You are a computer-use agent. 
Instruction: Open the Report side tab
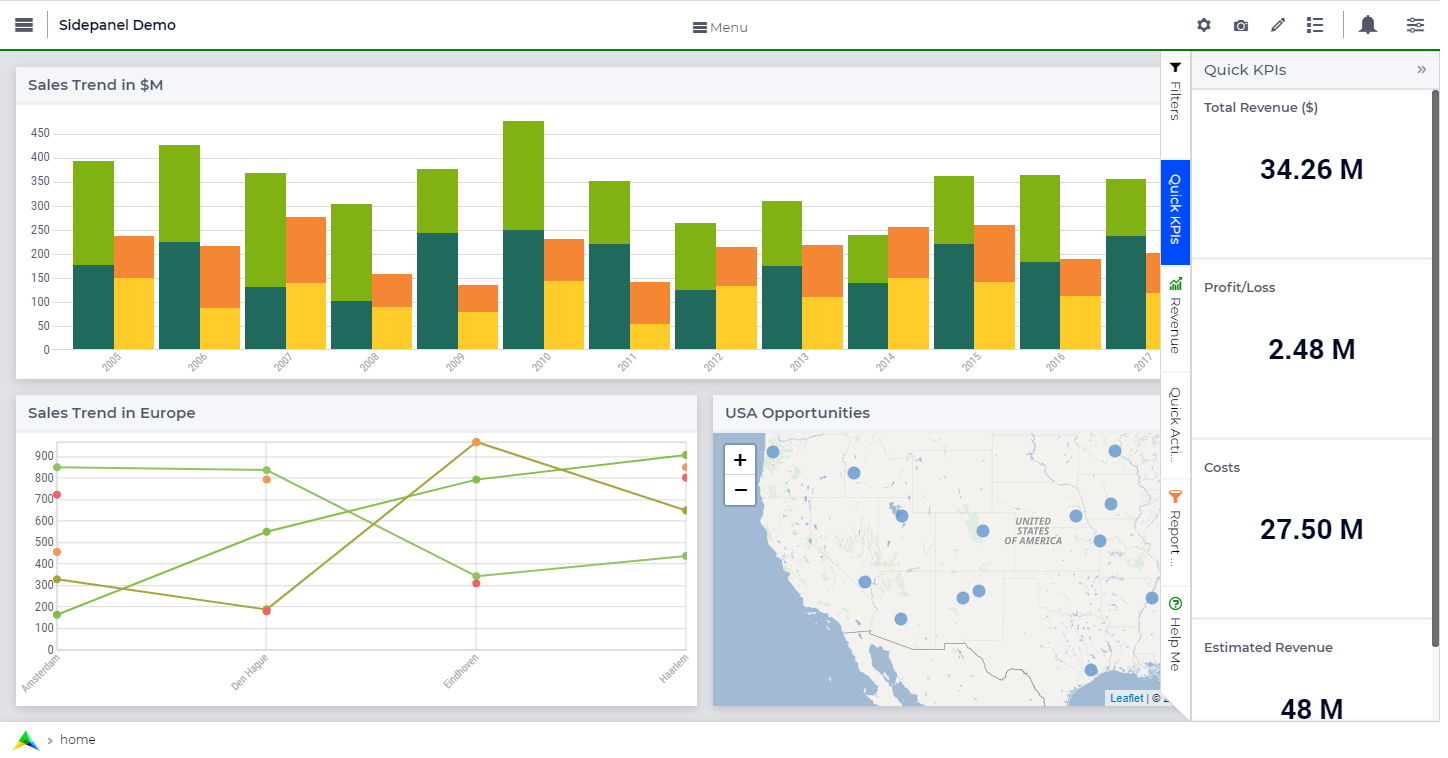[x=1176, y=531]
